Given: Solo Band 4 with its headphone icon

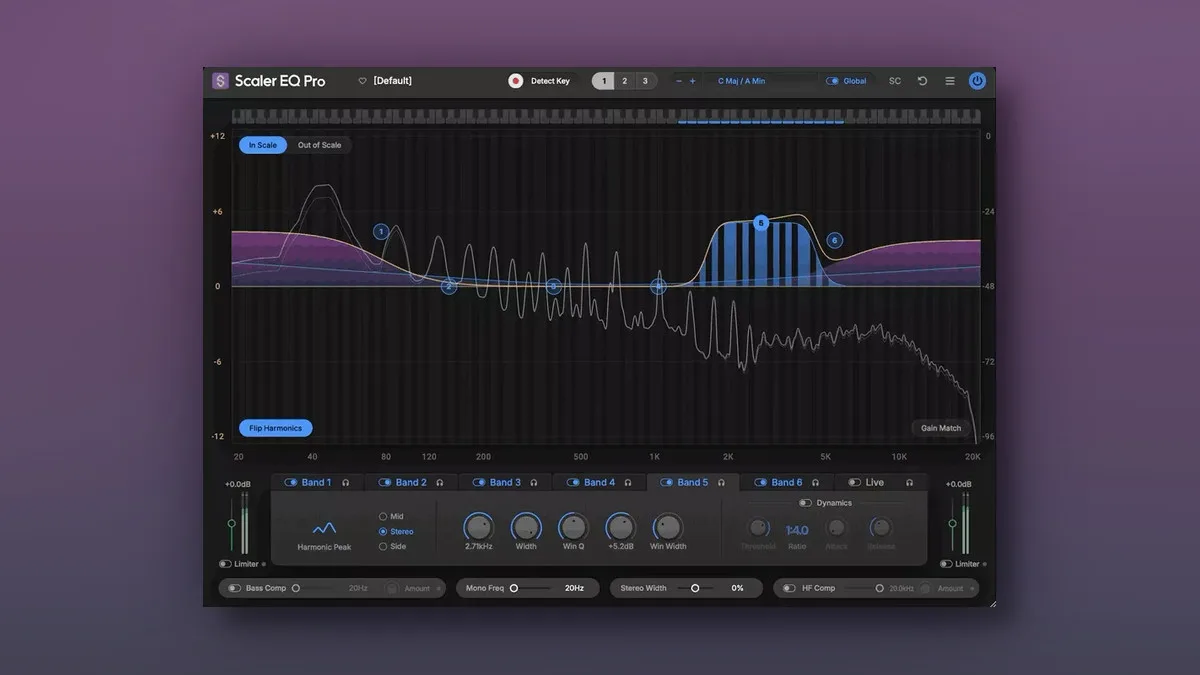Looking at the screenshot, I should tap(628, 483).
